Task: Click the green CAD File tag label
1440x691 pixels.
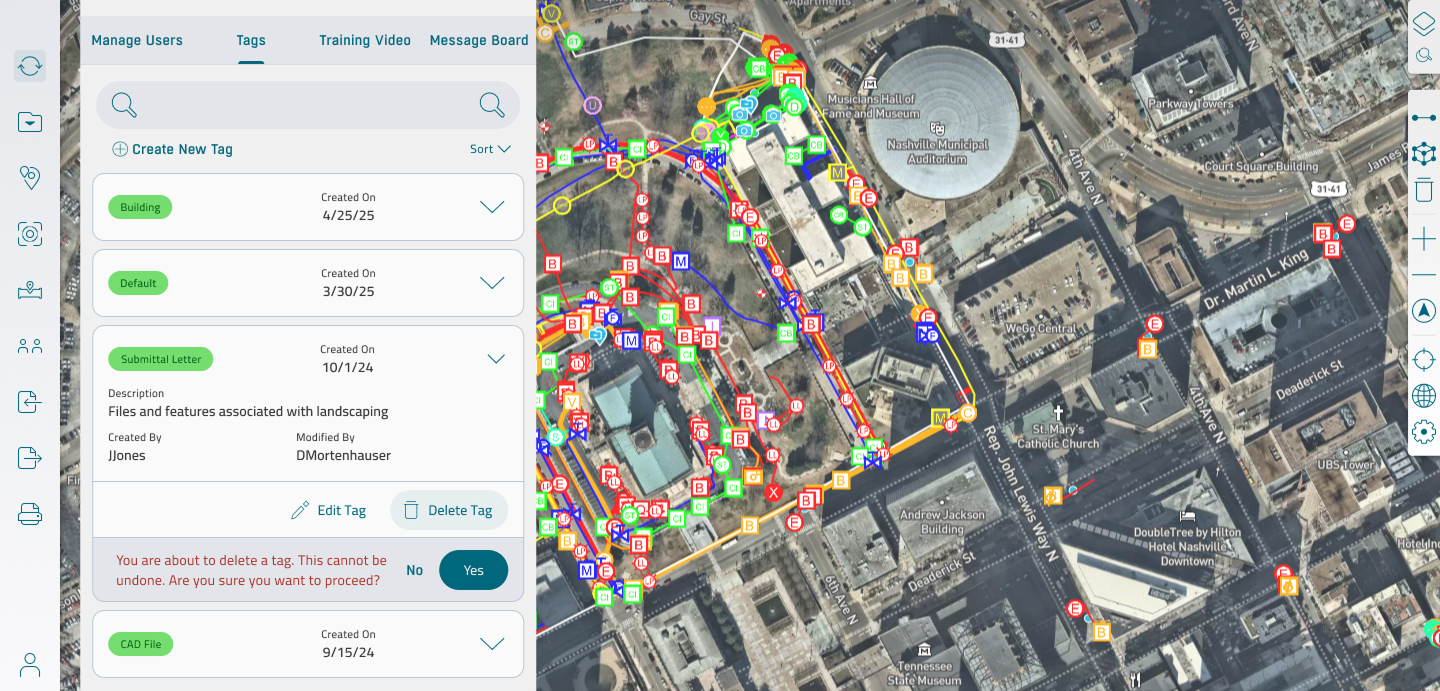Action: coord(140,644)
